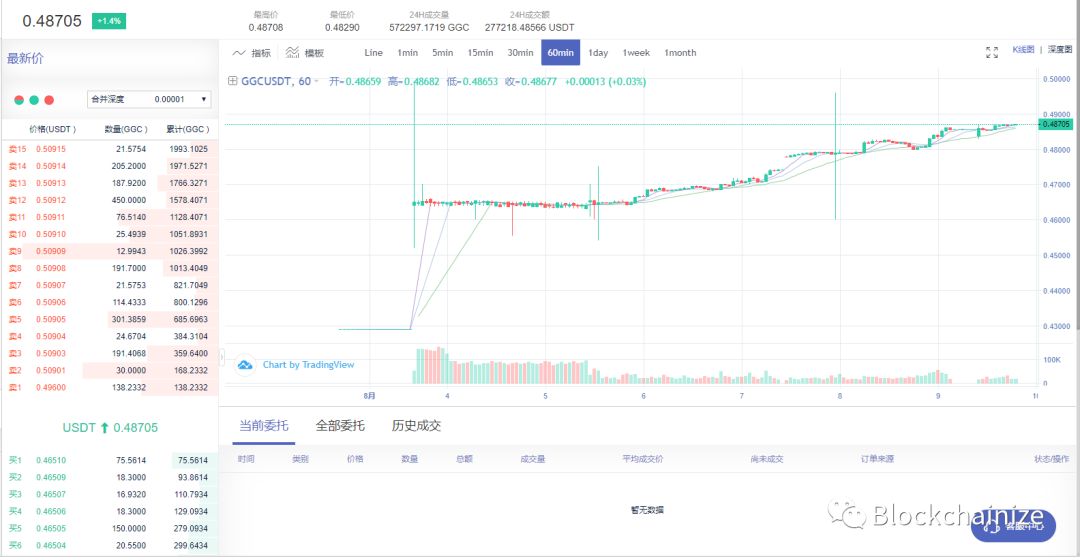Click 24H volume 572297.1719 GGC
Viewport: 1080px width, 560px height.
pos(429,28)
